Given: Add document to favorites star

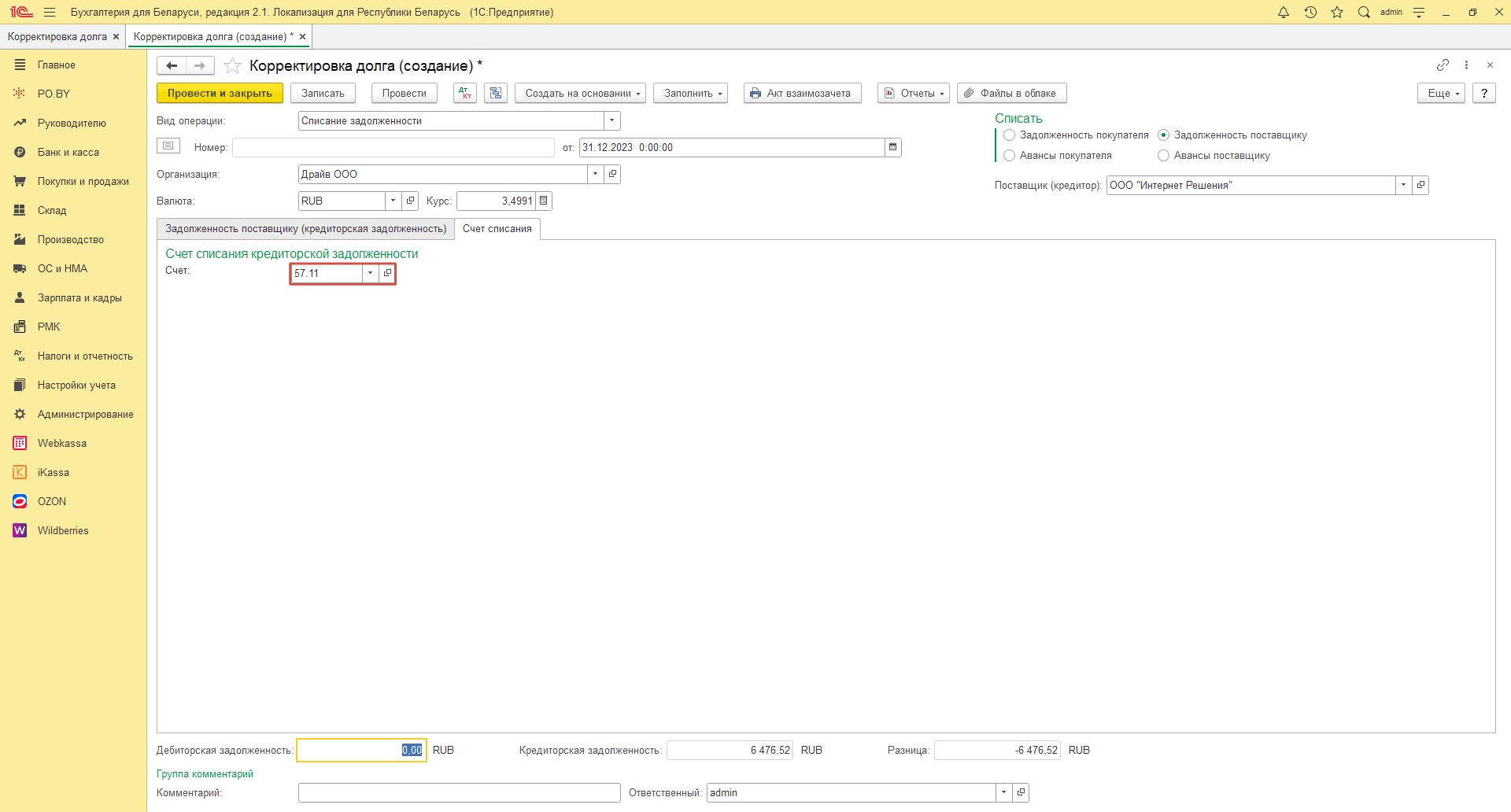Looking at the screenshot, I should click(x=232, y=65).
